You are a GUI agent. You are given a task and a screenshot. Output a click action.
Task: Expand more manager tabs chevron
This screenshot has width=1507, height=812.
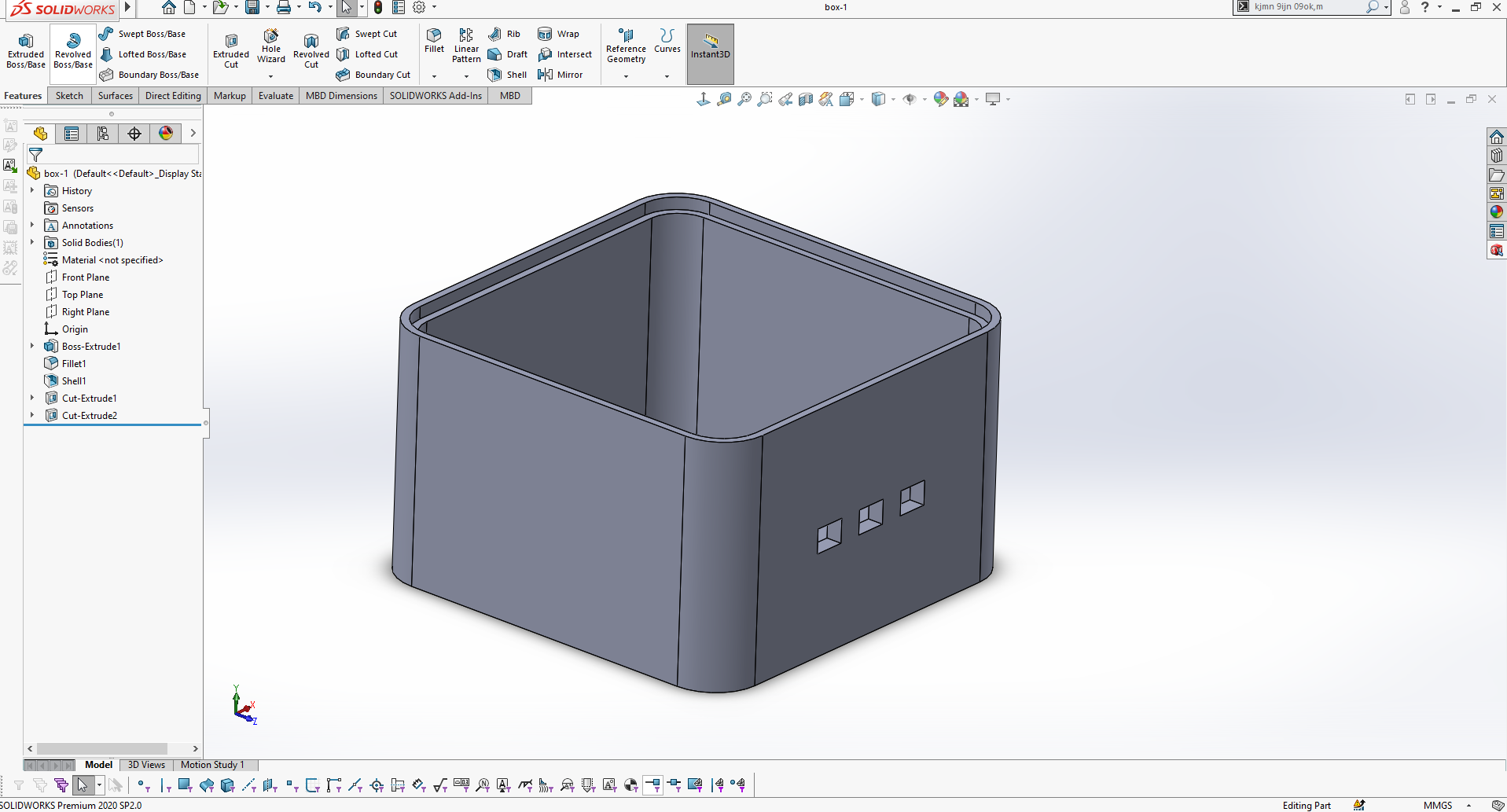click(193, 134)
